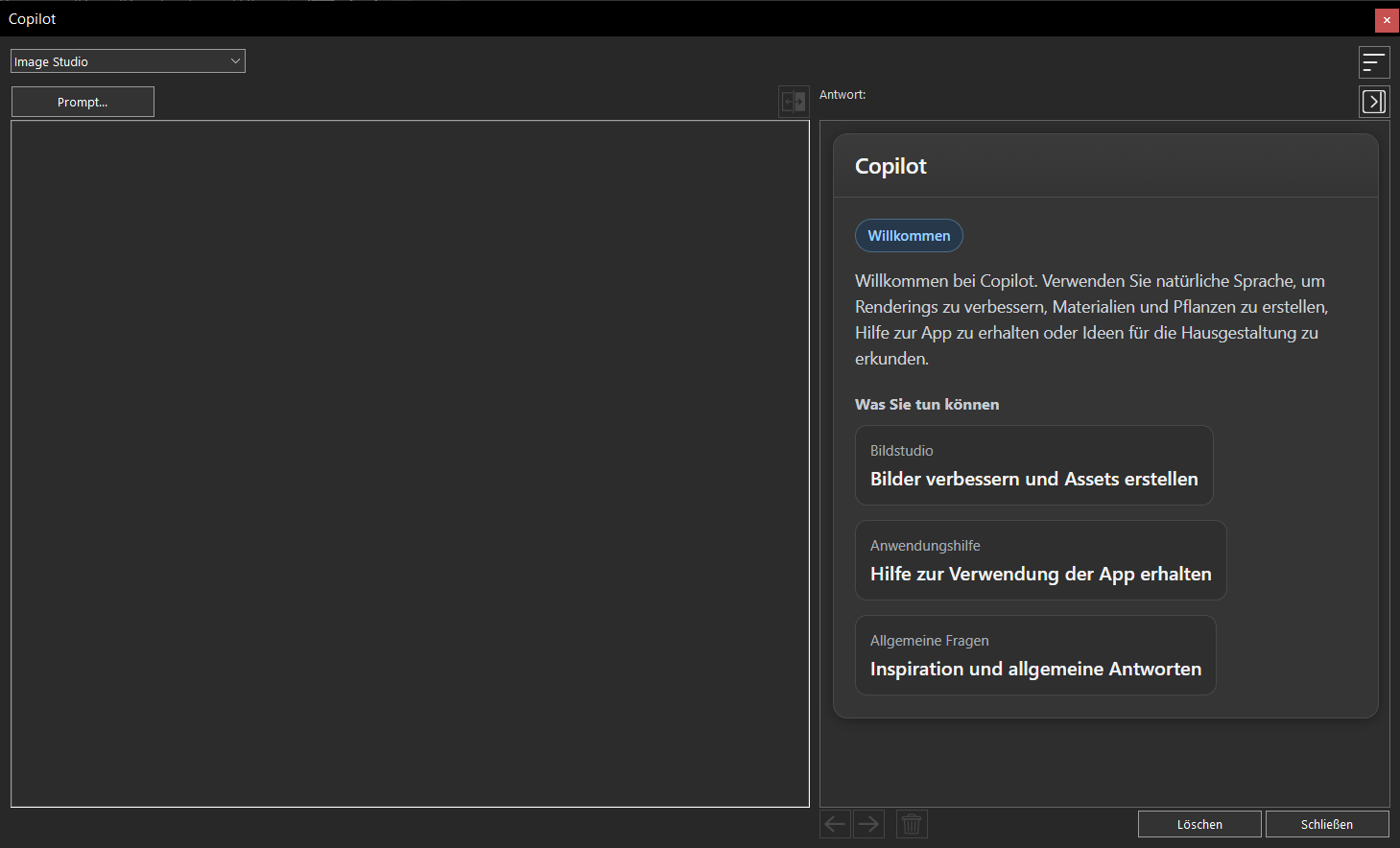Open the Anwendungshilfe help card
The image size is (1400, 848).
pyautogui.click(x=1041, y=560)
